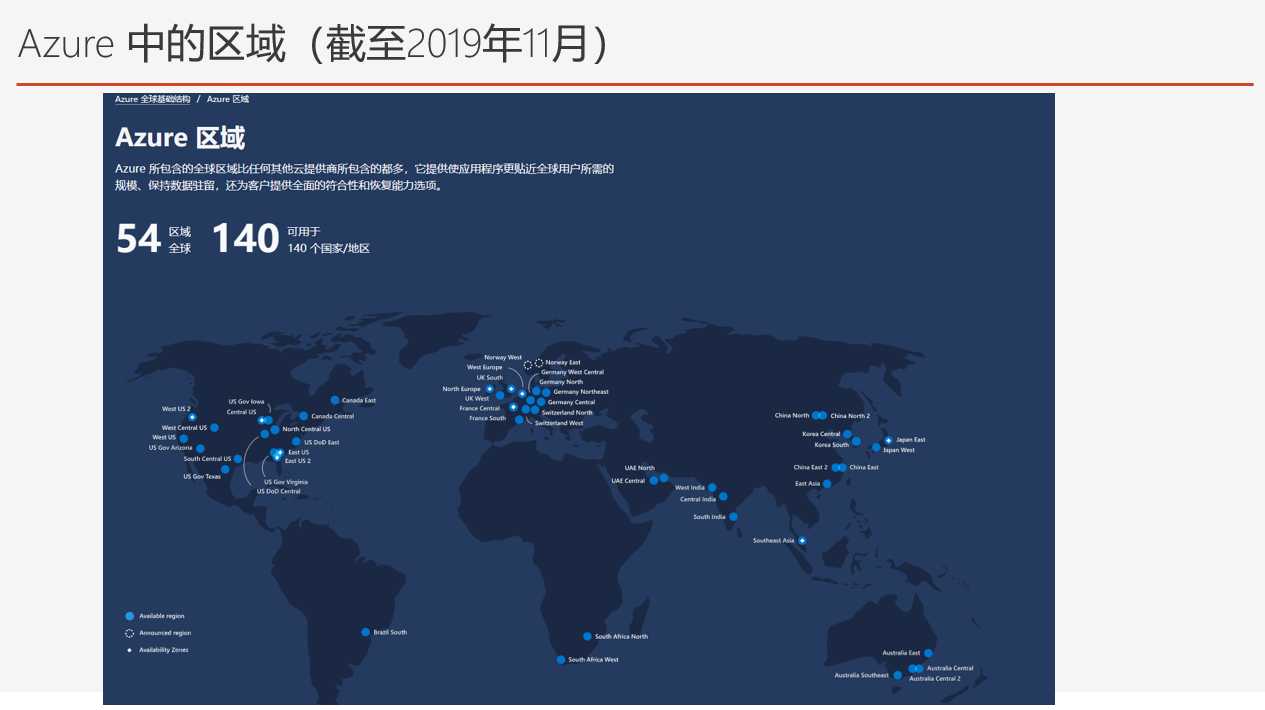Click the UK South label
This screenshot has height=710, width=1265.
point(490,378)
